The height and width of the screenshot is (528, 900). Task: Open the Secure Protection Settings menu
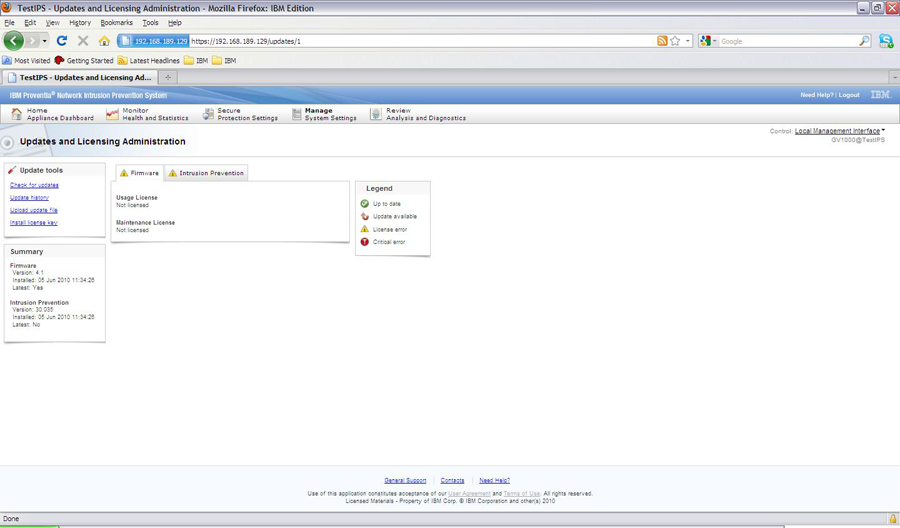(240, 114)
